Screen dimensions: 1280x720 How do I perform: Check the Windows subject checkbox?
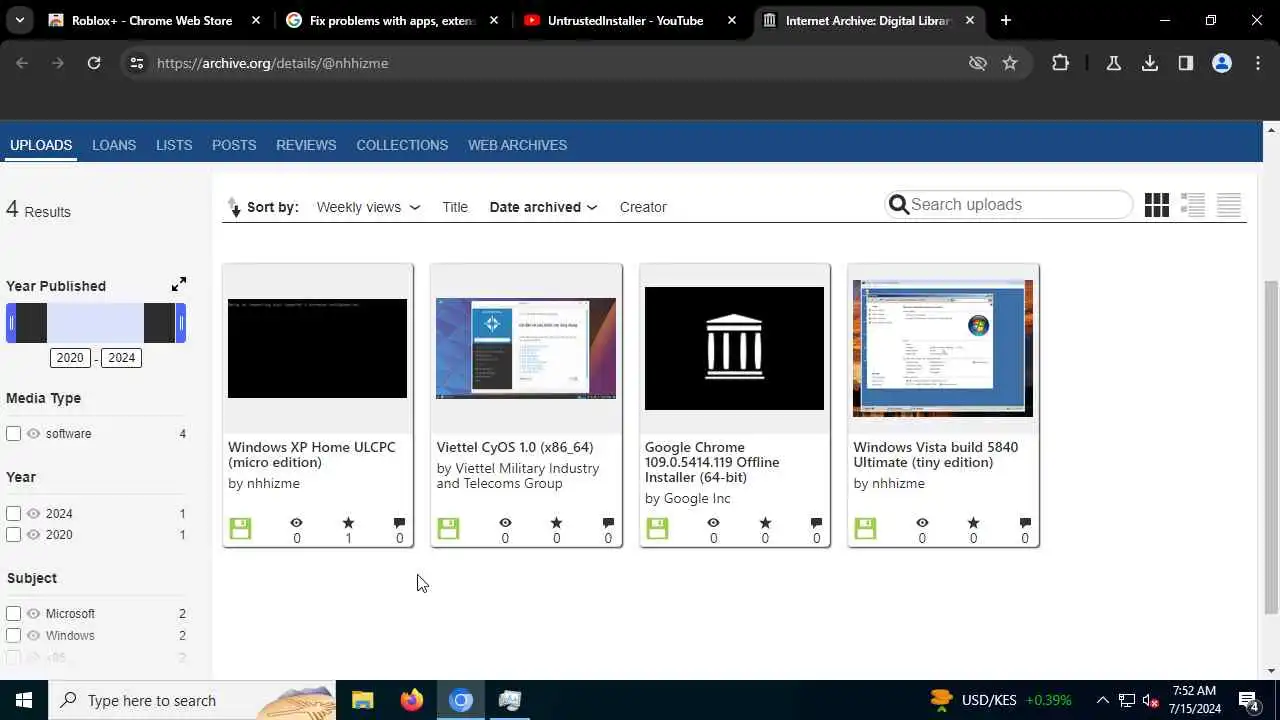[x=14, y=636]
